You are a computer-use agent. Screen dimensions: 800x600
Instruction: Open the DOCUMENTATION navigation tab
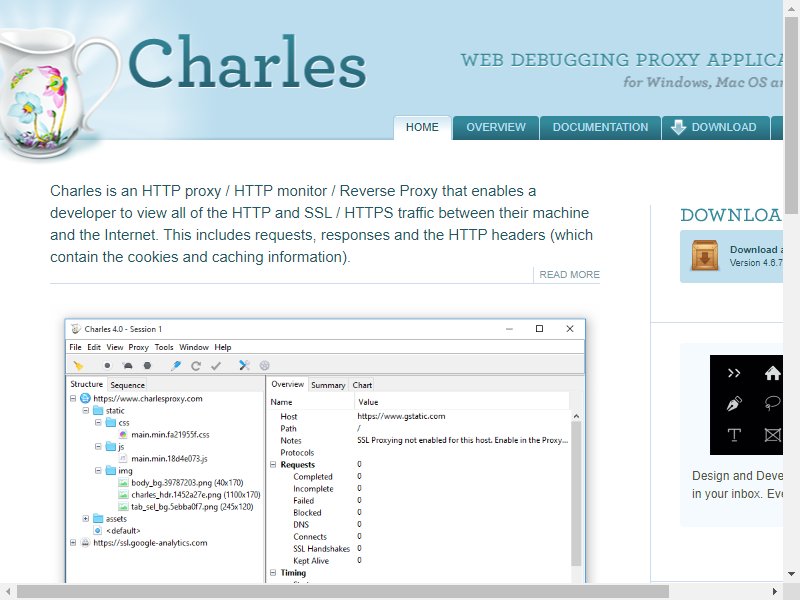click(x=601, y=128)
